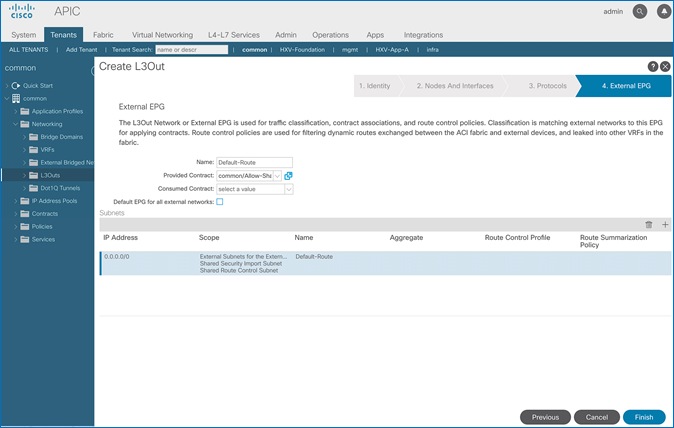Select the Tenants tab
Image resolution: width=674 pixels, height=428 pixels.
(x=63, y=35)
